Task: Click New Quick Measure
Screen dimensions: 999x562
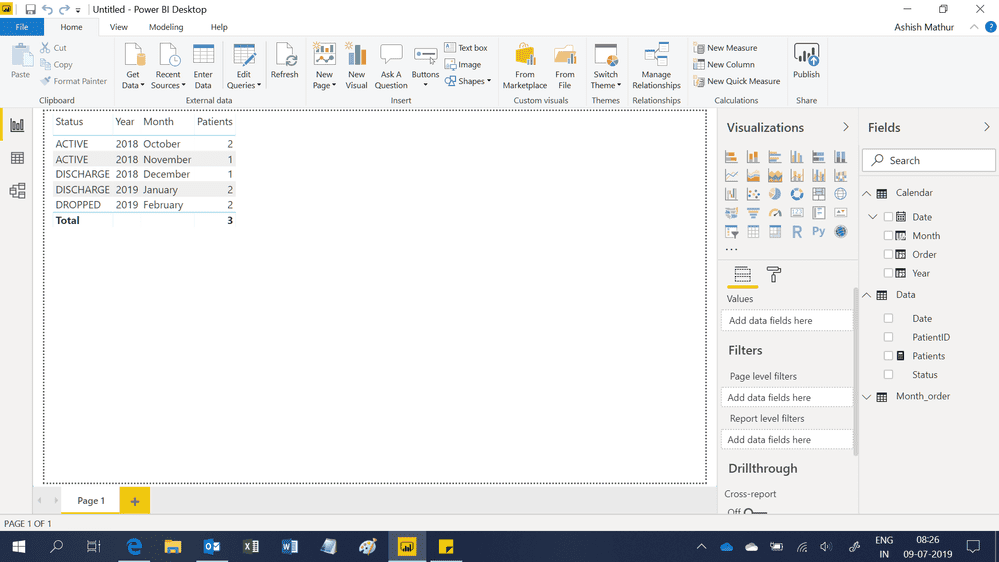Action: click(737, 81)
